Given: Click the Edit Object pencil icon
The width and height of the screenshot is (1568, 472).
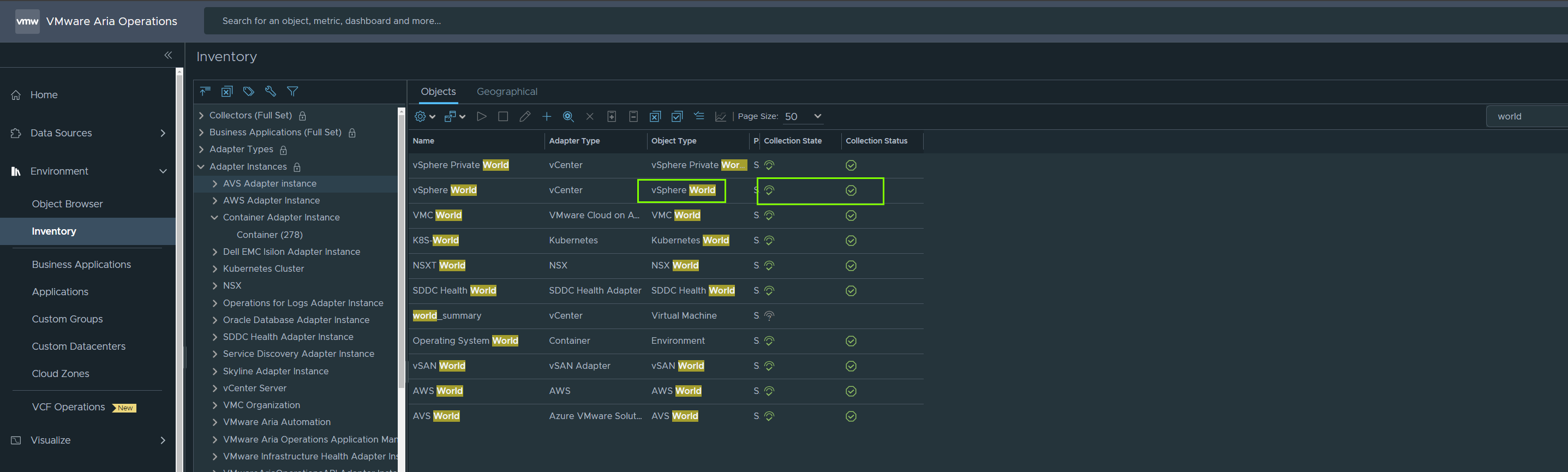Looking at the screenshot, I should [x=525, y=116].
